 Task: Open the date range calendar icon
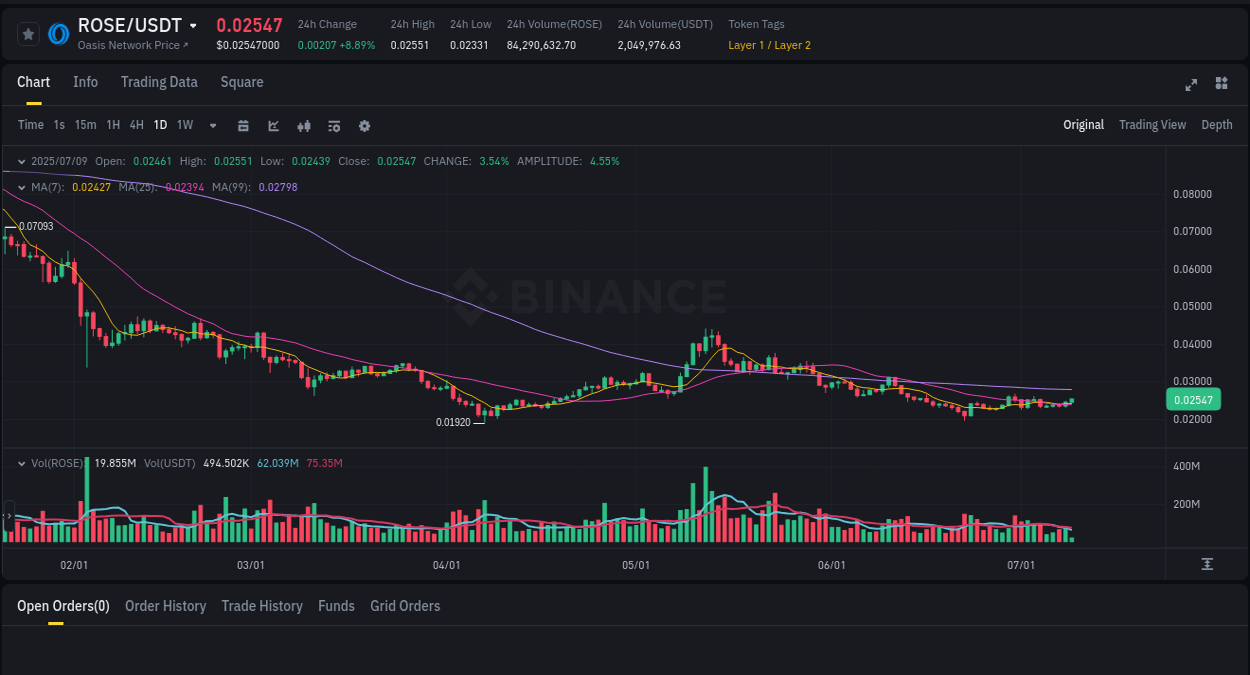243,125
